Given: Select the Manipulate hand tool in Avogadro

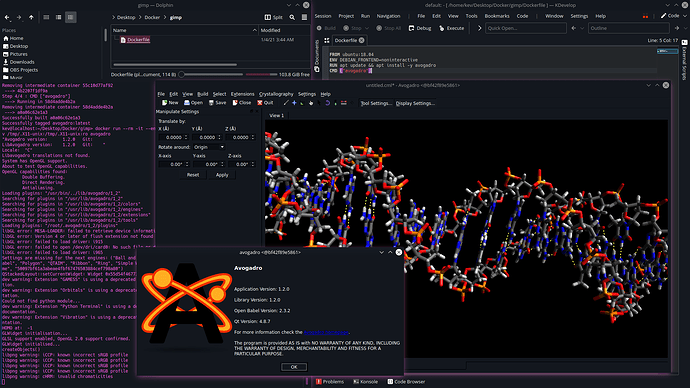Looking at the screenshot, I should [311, 103].
